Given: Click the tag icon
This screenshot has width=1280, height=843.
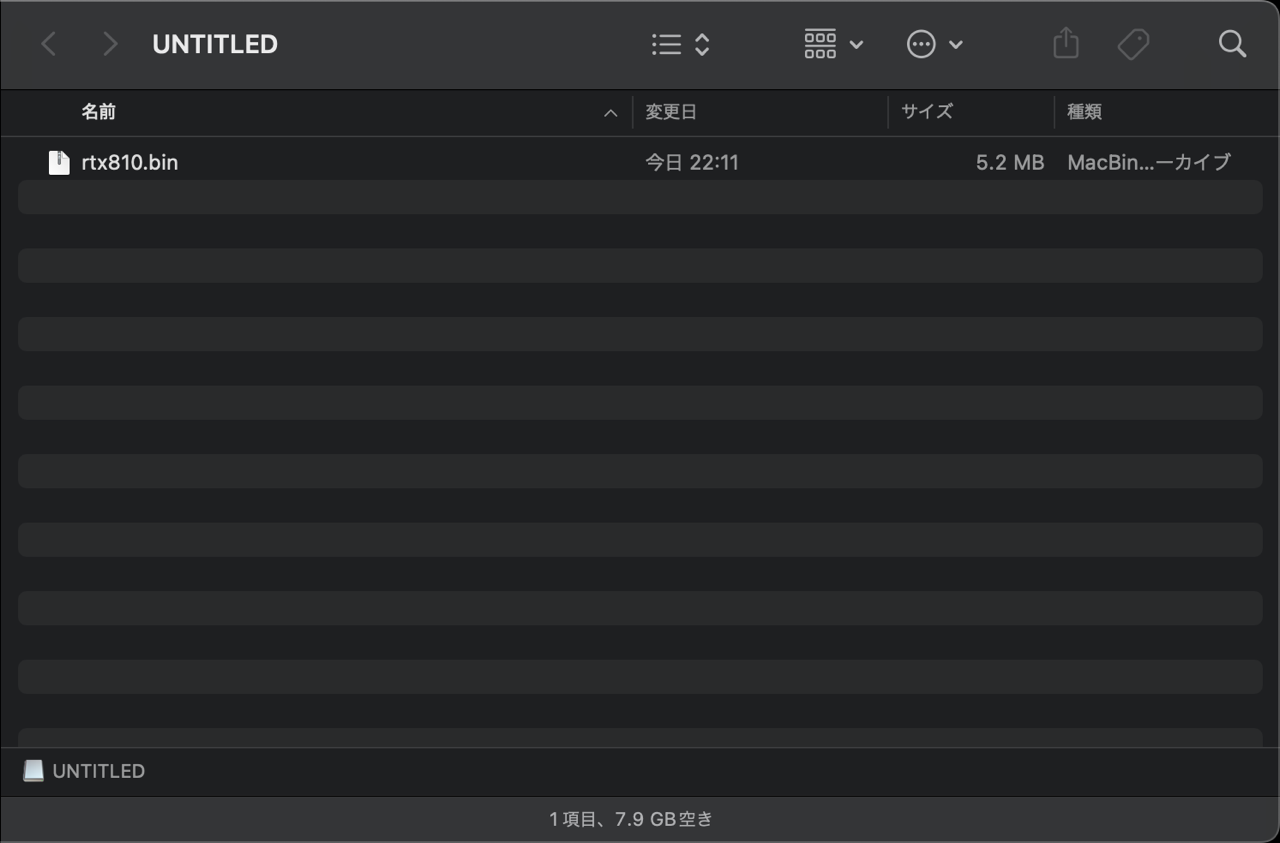Looking at the screenshot, I should pyautogui.click(x=1133, y=44).
